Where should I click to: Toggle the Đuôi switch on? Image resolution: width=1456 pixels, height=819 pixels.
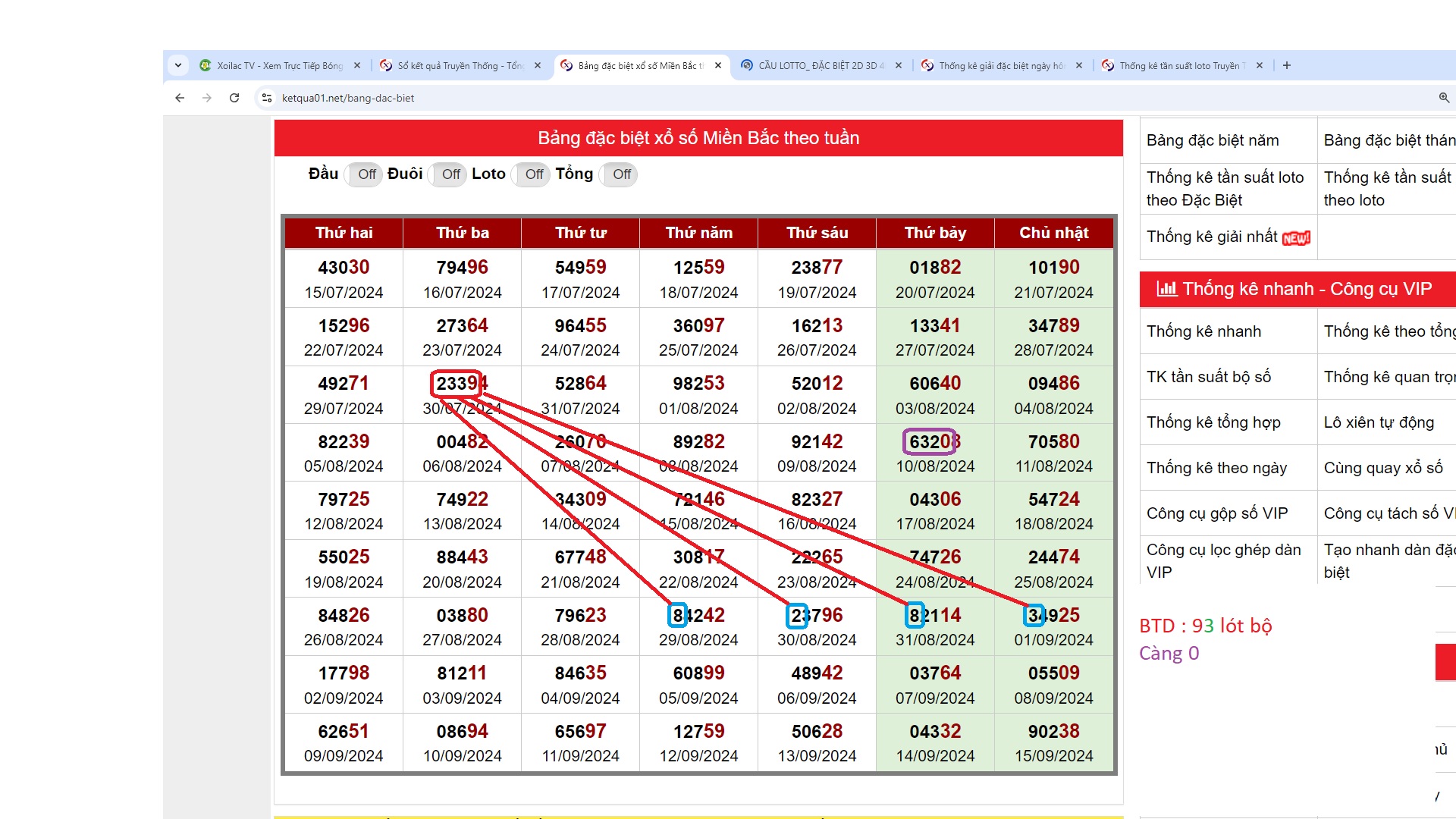coord(448,174)
